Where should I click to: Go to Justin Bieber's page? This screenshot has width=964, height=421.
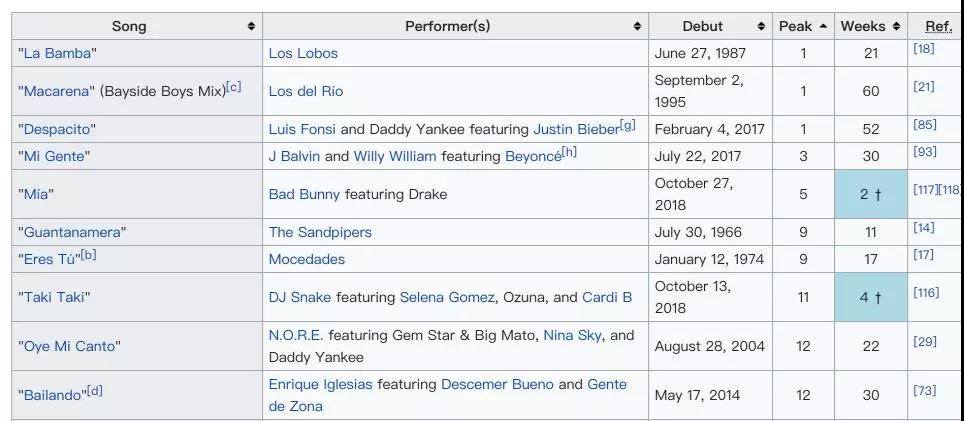pyautogui.click(x=576, y=129)
